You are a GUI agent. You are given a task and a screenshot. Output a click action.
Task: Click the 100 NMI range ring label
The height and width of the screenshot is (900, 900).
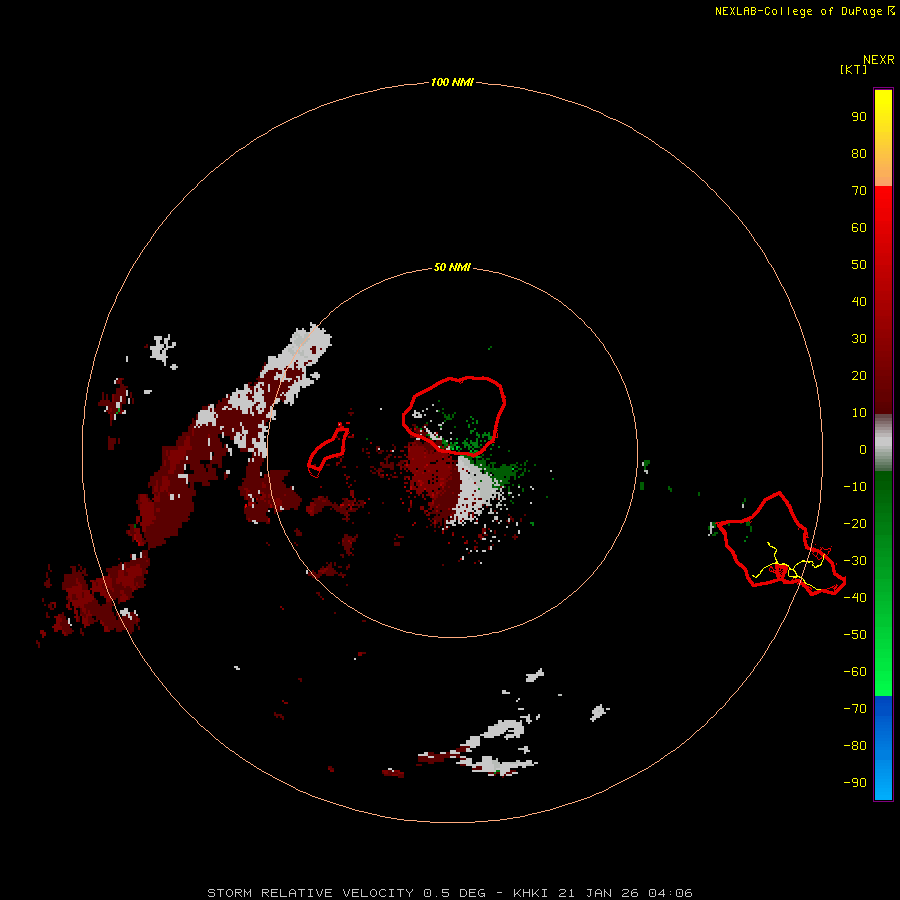(x=452, y=82)
